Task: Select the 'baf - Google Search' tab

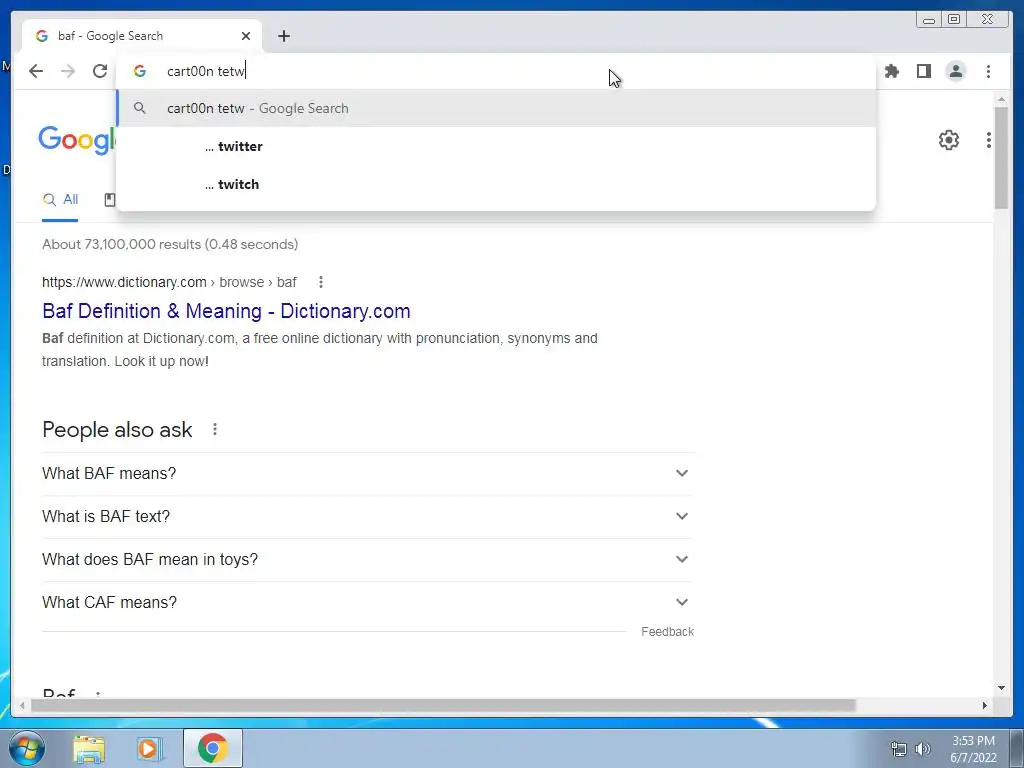Action: [142, 36]
